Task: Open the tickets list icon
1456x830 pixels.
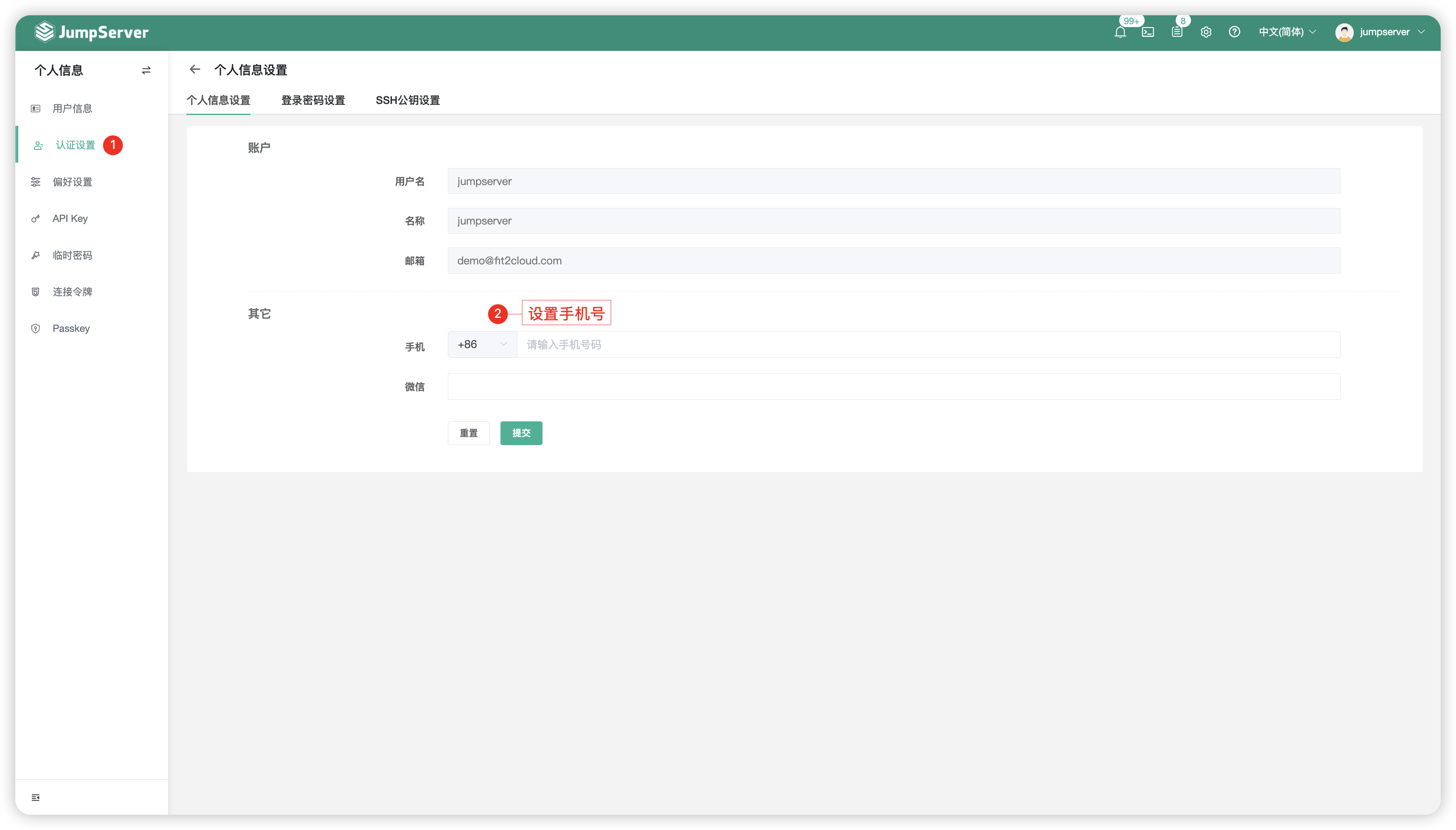Action: 1177,32
